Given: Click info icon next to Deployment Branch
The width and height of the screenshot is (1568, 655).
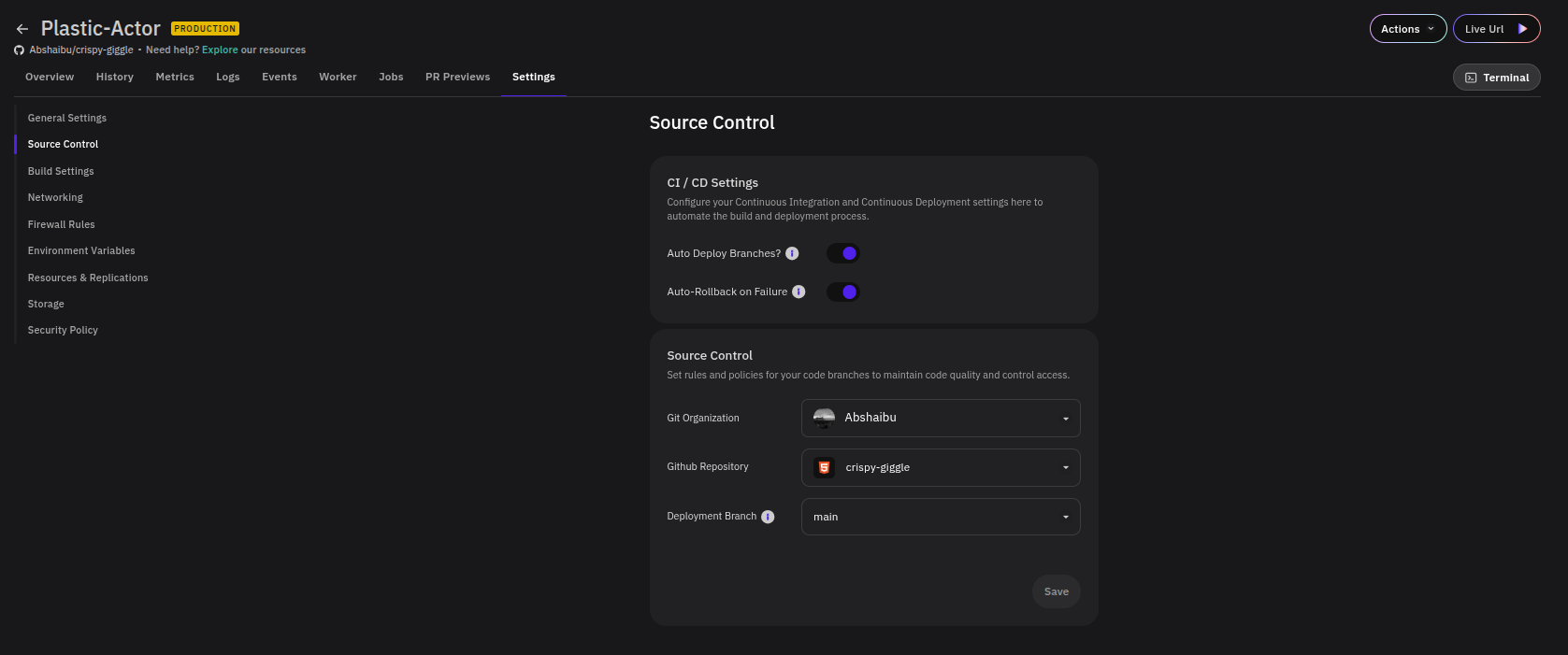Looking at the screenshot, I should tap(768, 517).
